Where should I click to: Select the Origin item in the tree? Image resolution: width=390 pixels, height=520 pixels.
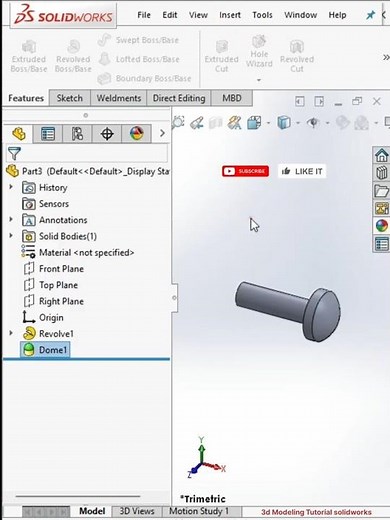pyautogui.click(x=43, y=317)
